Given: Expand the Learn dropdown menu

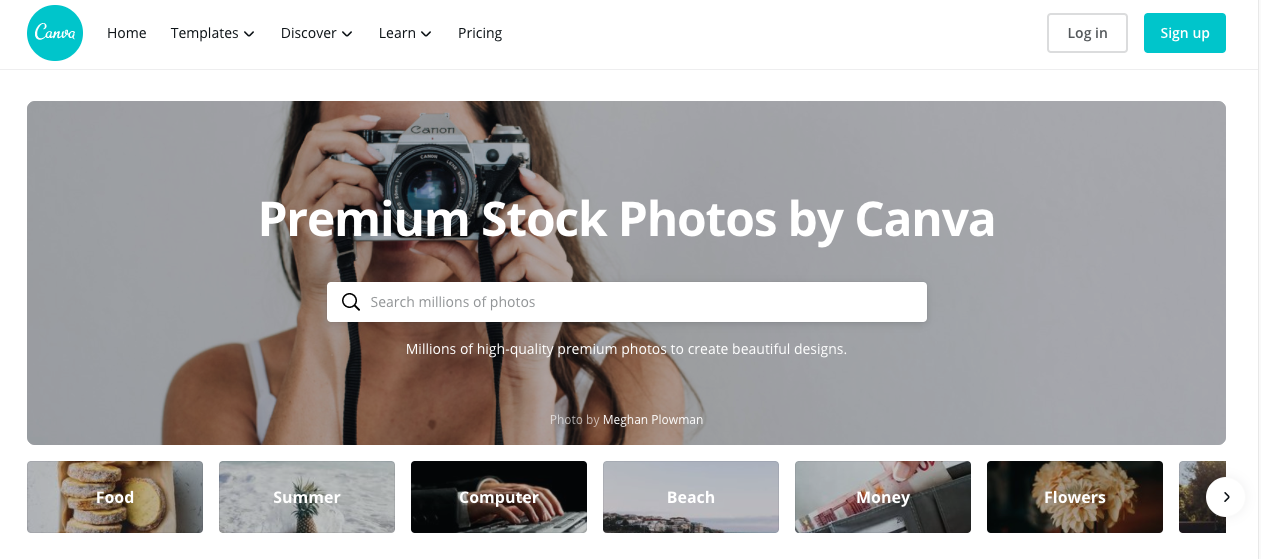Looking at the screenshot, I should pyautogui.click(x=405, y=33).
